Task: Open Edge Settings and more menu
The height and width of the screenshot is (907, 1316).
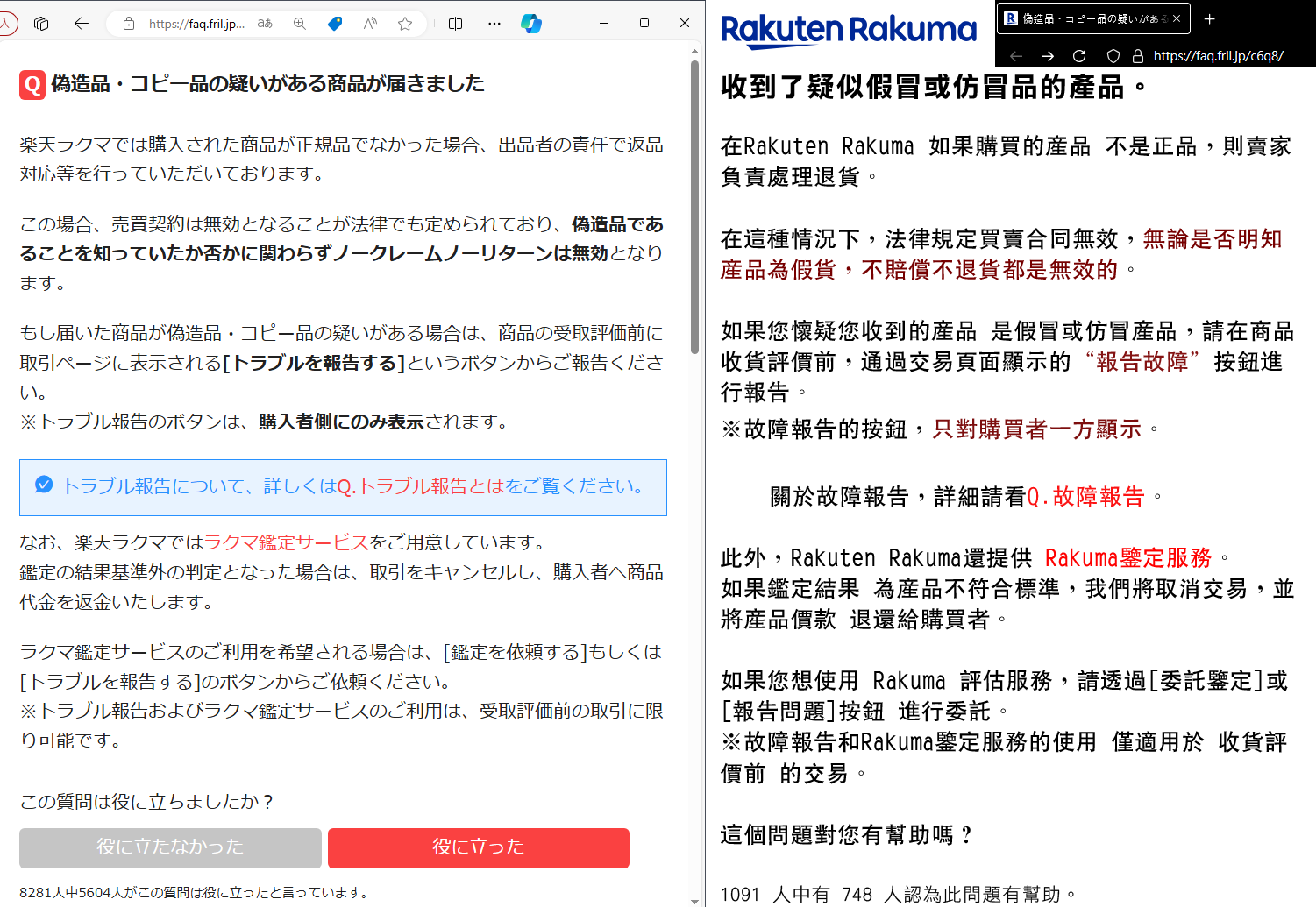Action: coord(494,24)
